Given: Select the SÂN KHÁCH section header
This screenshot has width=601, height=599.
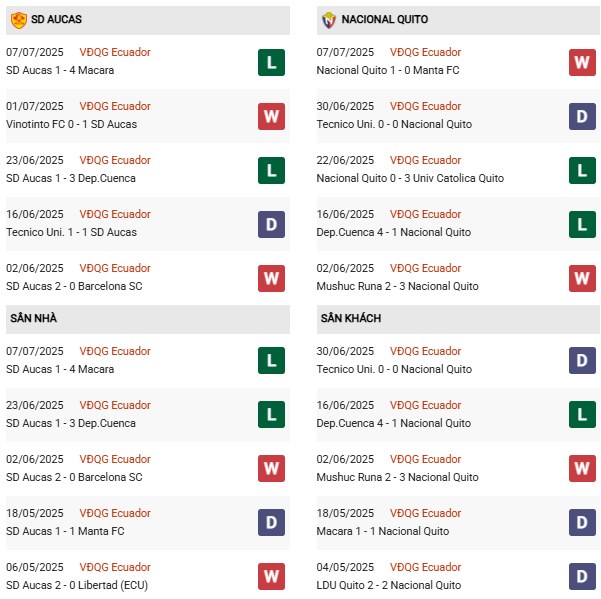Looking at the screenshot, I should tap(351, 318).
